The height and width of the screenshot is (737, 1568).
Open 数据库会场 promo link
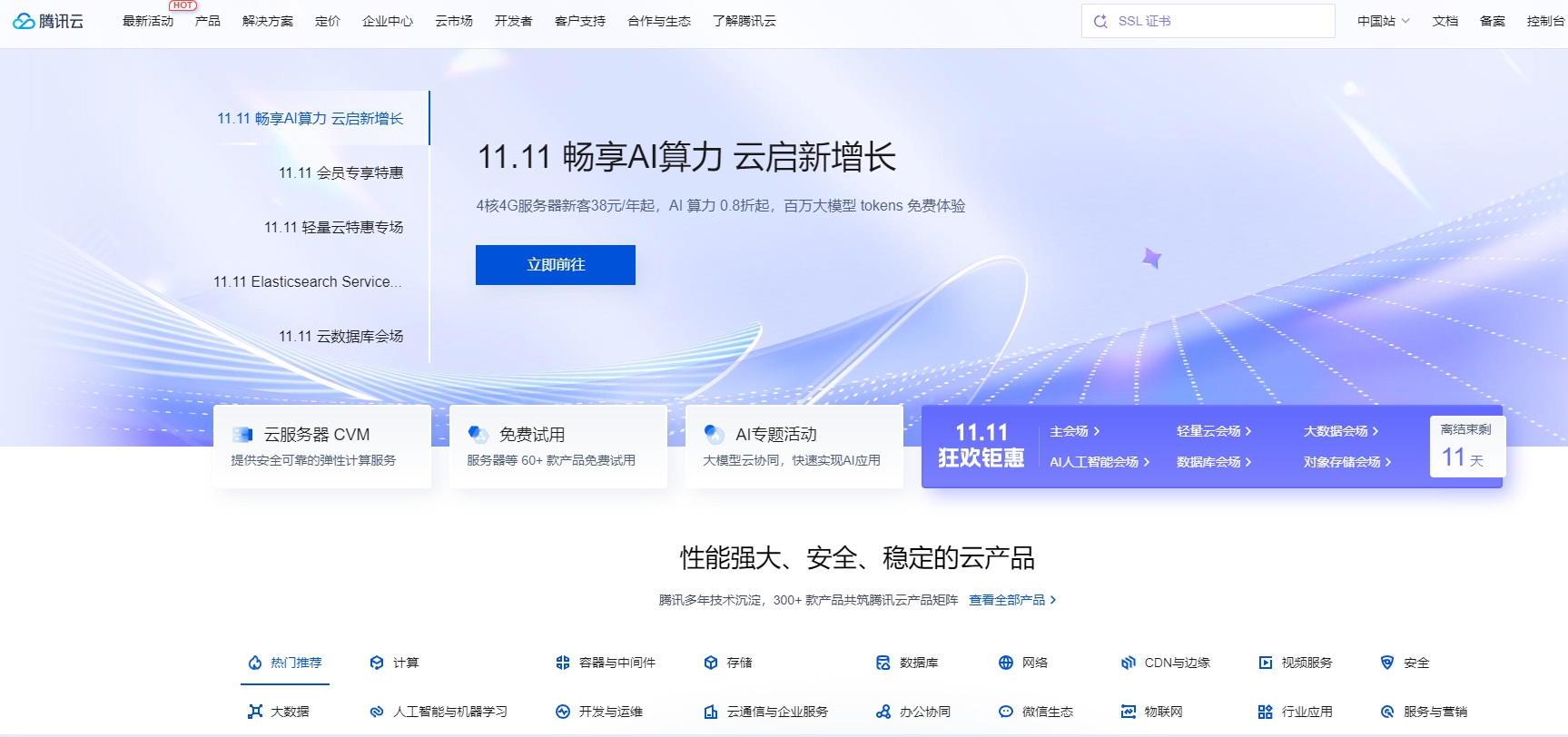tap(1214, 462)
